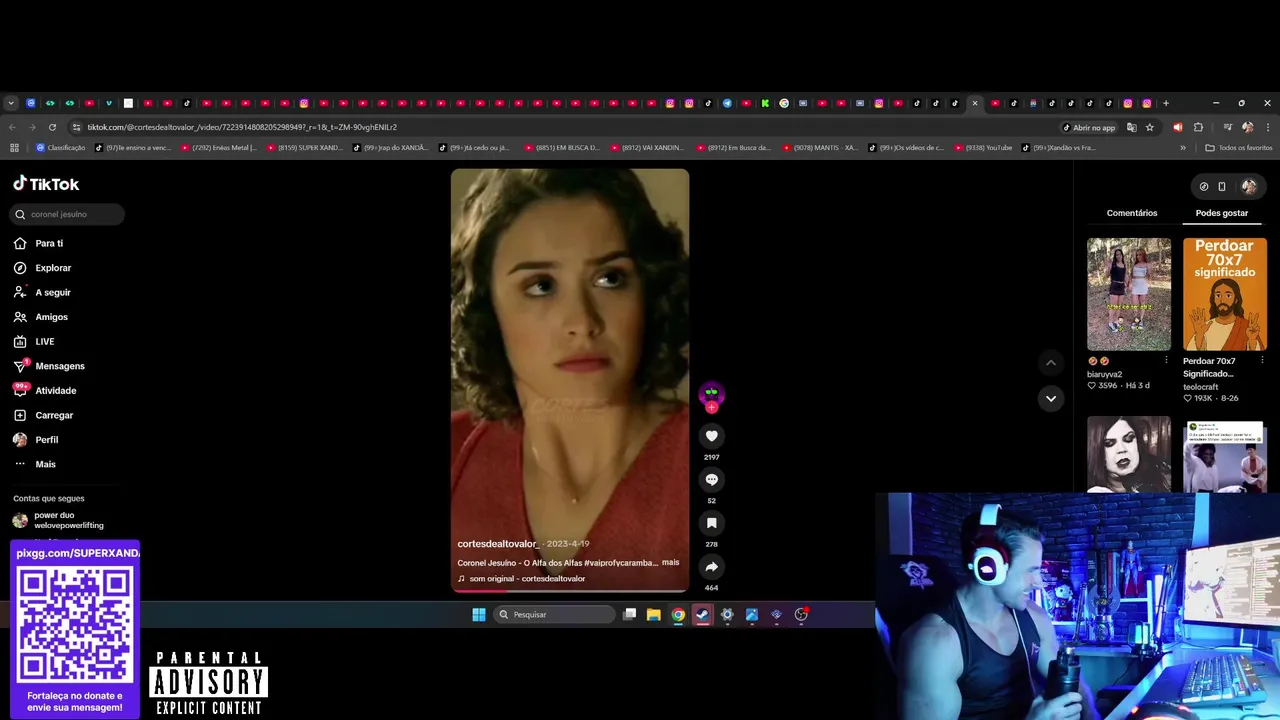Open the Task View taskbar icon
Image resolution: width=1280 pixels, height=720 pixels.
(629, 615)
